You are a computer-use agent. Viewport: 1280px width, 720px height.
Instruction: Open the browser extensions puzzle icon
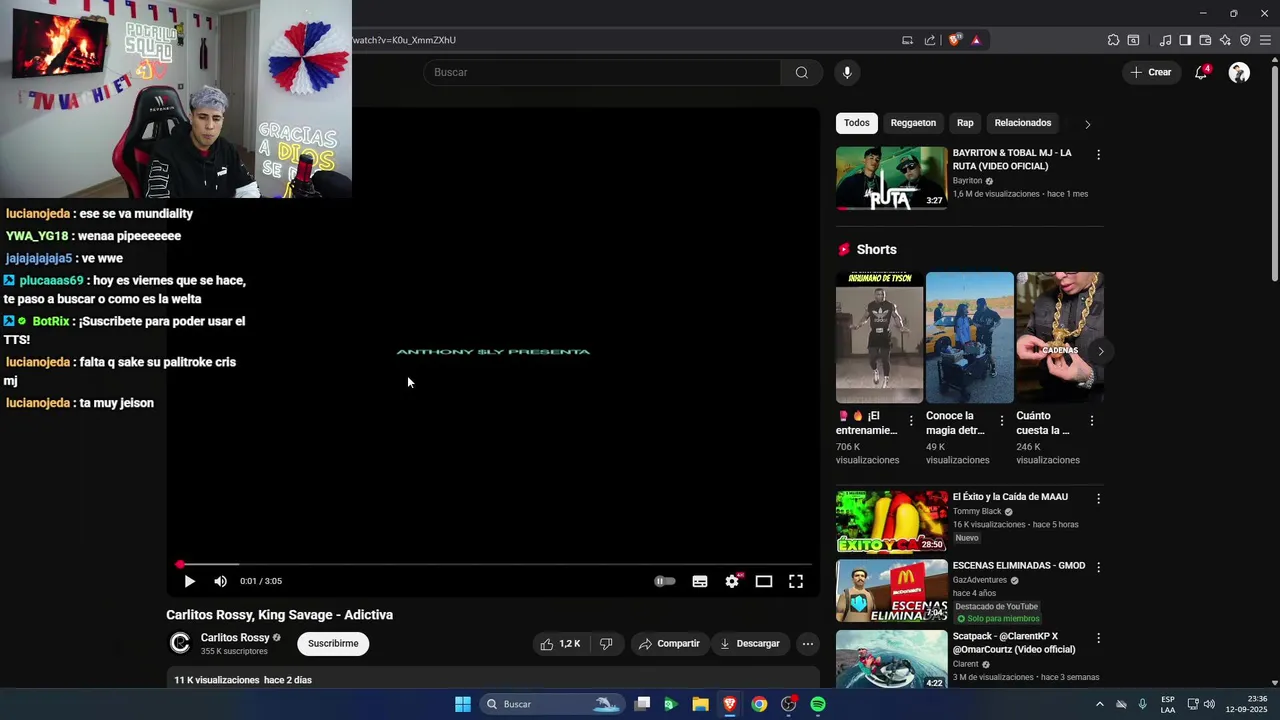tap(1113, 40)
